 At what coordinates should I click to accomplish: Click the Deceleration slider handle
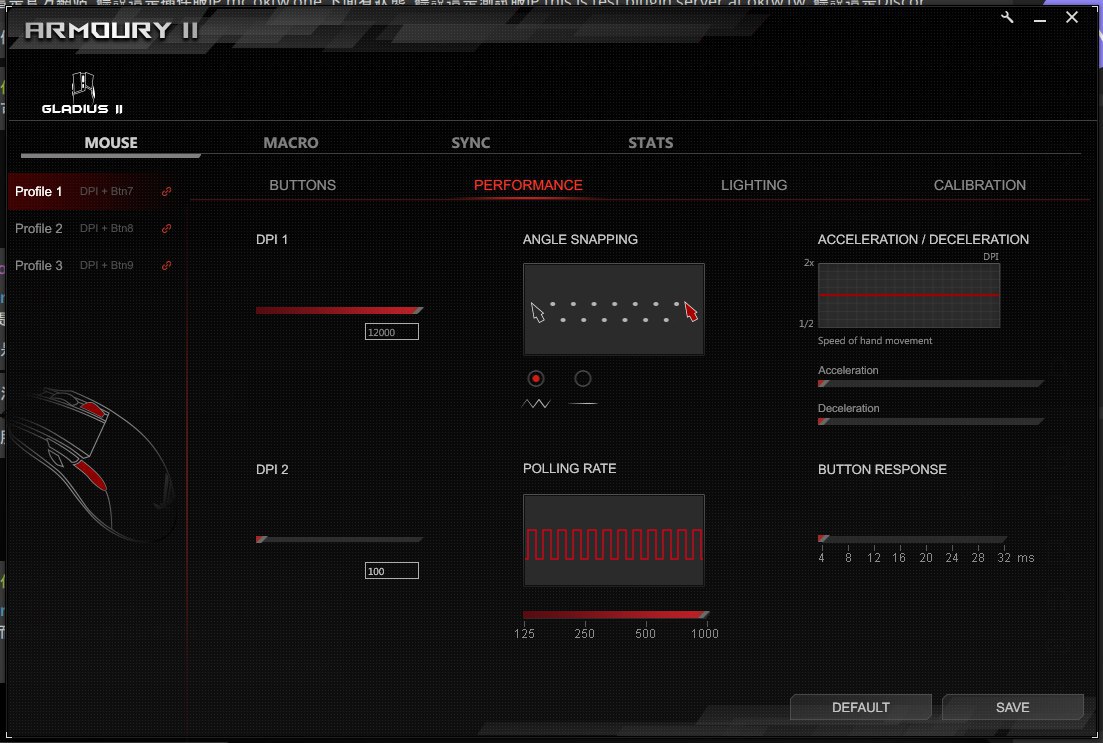823,421
